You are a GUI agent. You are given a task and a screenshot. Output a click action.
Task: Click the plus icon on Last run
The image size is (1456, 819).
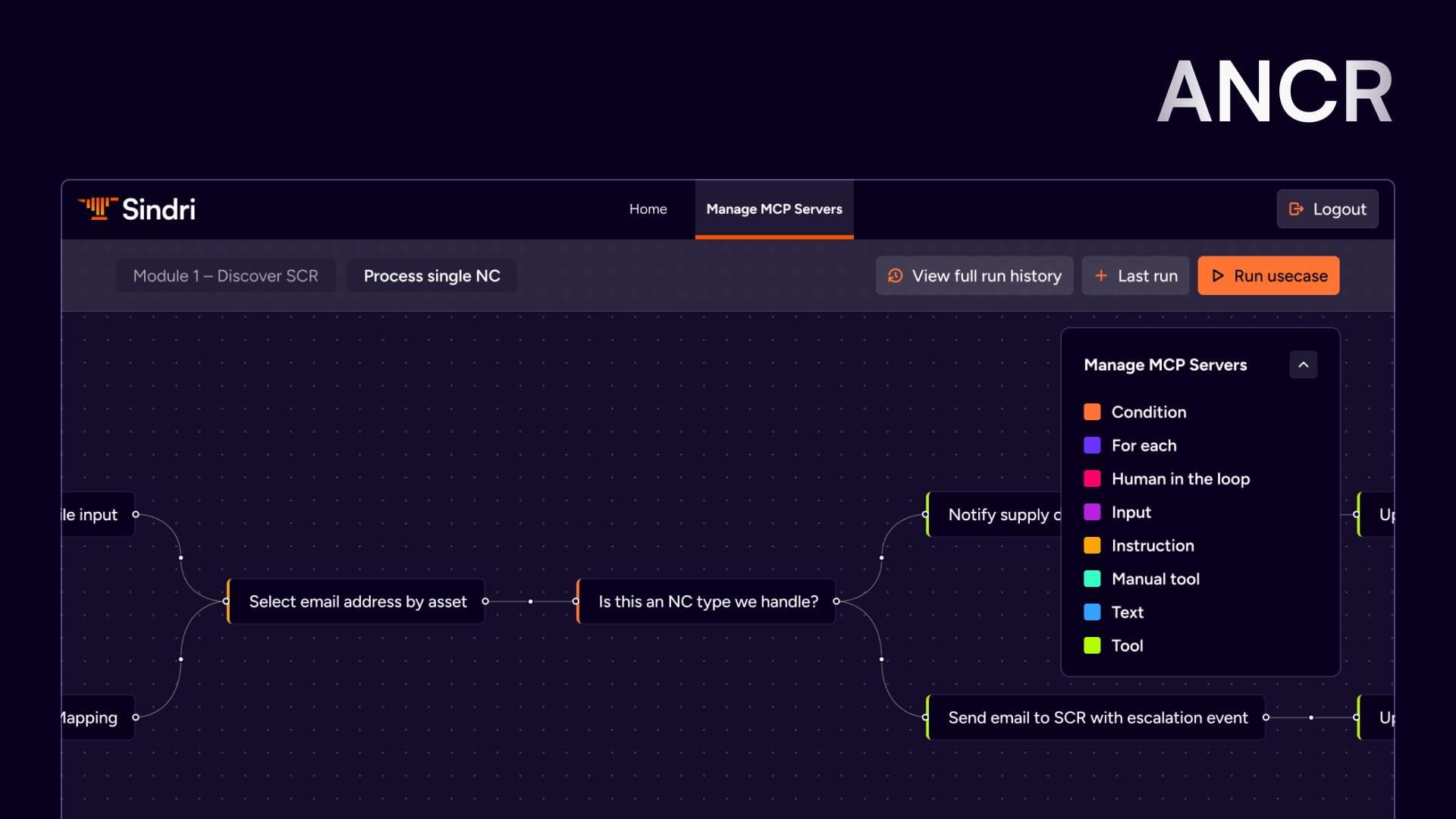point(1101,276)
